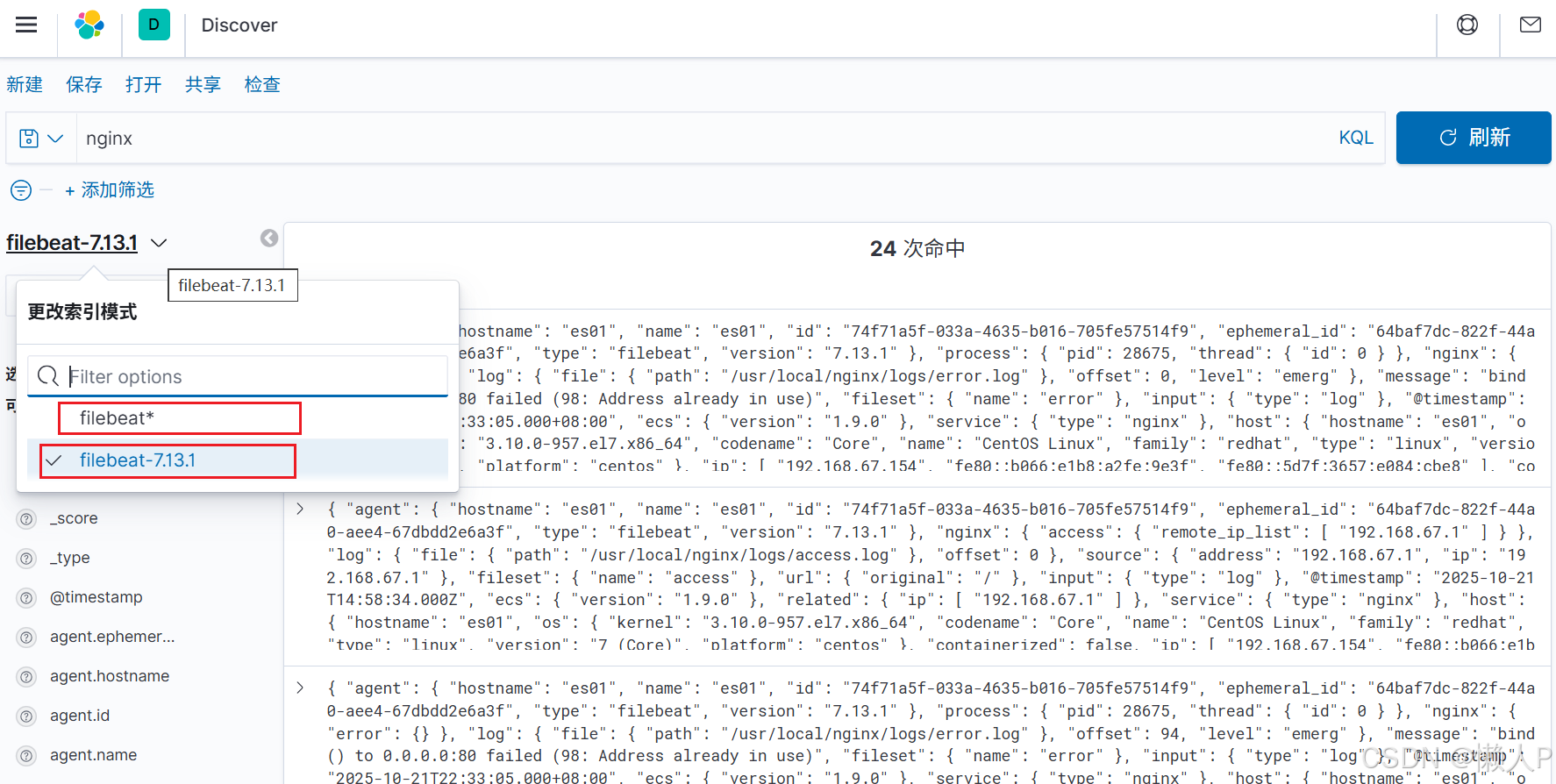Expand the access.log document row
Screen dimensions: 1556x784
300,509
